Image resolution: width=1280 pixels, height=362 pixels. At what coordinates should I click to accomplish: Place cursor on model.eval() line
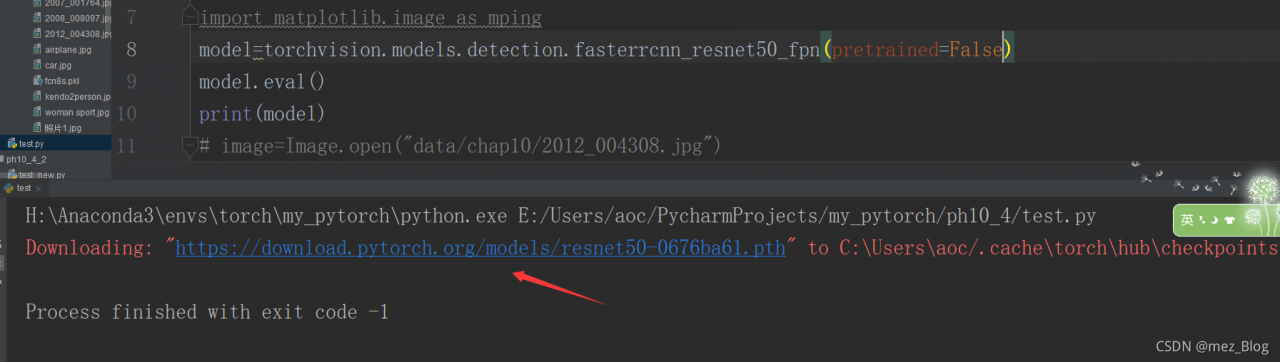point(262,81)
